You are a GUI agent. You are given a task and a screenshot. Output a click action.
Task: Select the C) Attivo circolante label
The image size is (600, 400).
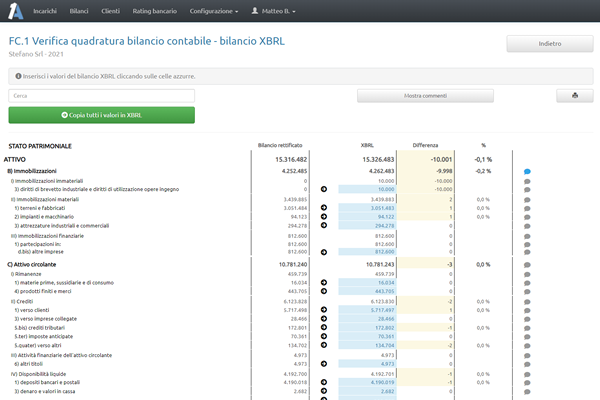[32, 264]
